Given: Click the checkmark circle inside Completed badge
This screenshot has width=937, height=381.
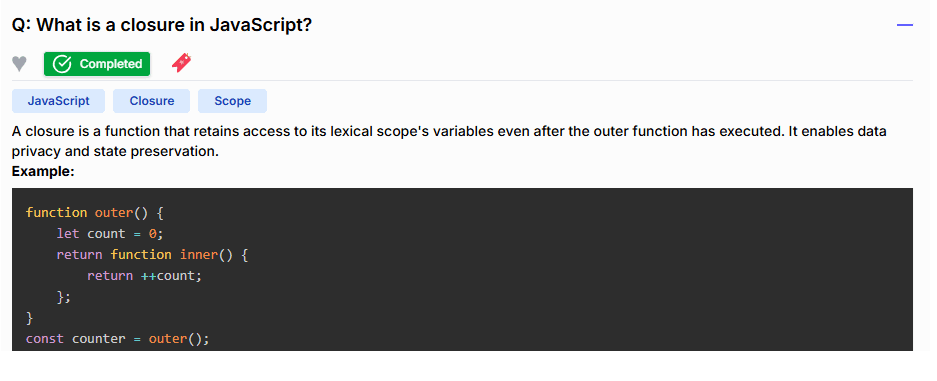Looking at the screenshot, I should click(x=62, y=64).
